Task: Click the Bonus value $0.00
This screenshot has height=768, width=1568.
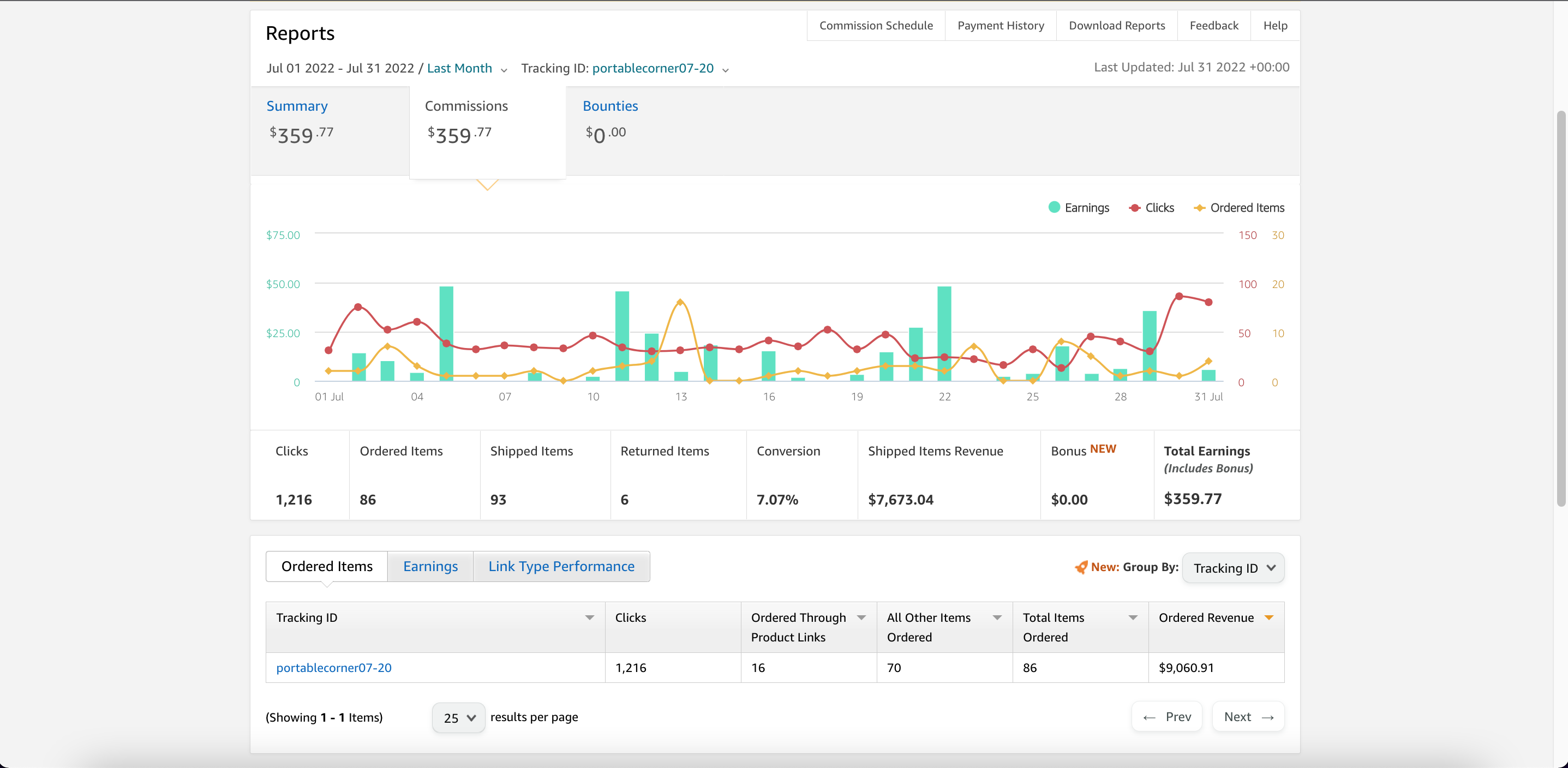Action: coord(1069,500)
